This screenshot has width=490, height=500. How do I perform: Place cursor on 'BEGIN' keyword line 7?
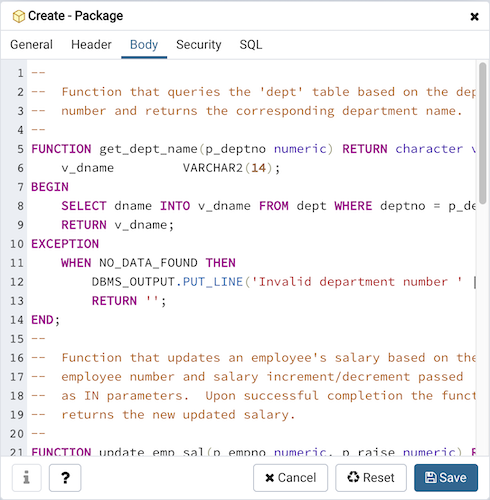[x=50, y=187]
